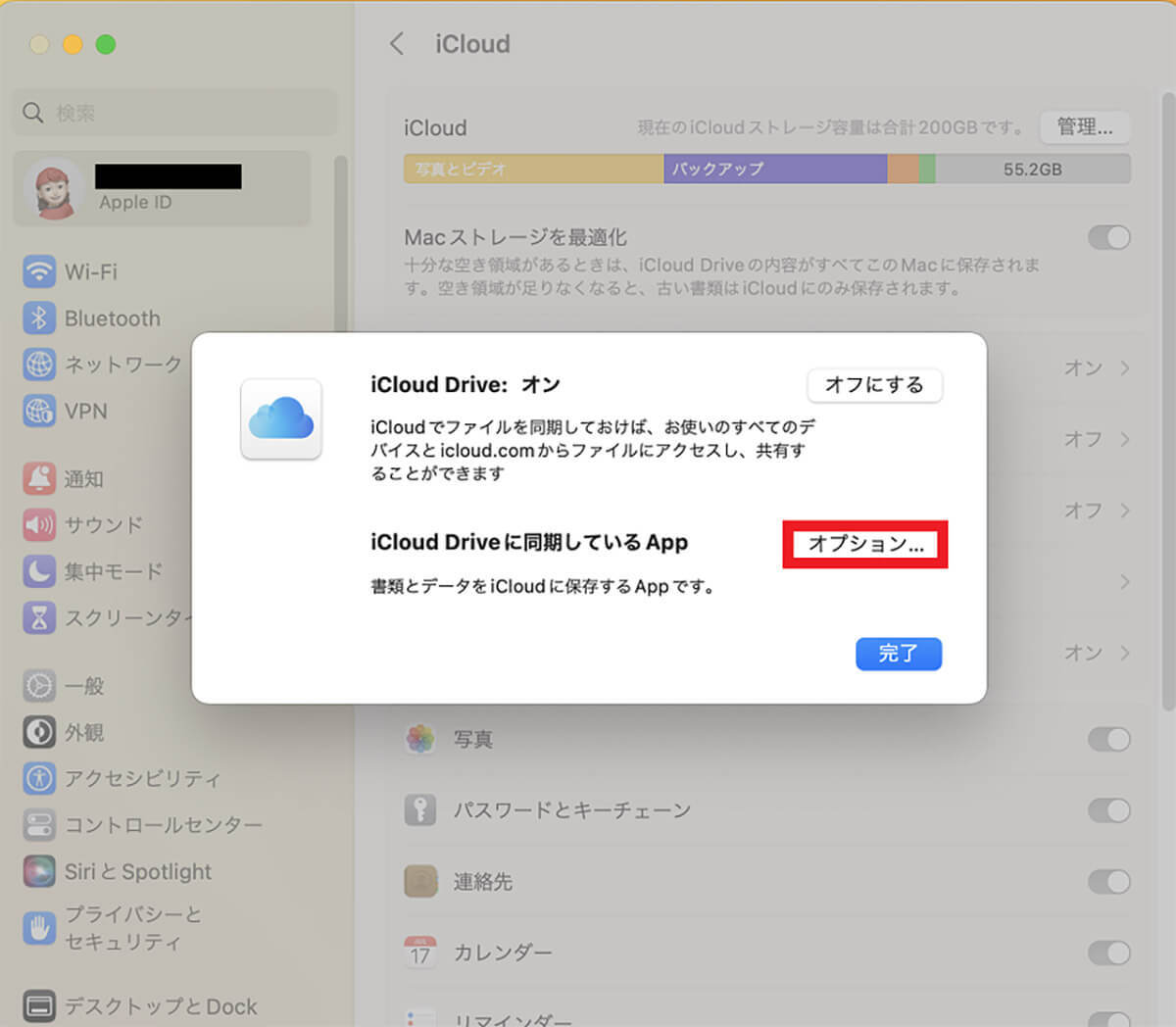The width and height of the screenshot is (1176, 1027).
Task: Open デスクトップと Dock icon
Action: 39,1006
